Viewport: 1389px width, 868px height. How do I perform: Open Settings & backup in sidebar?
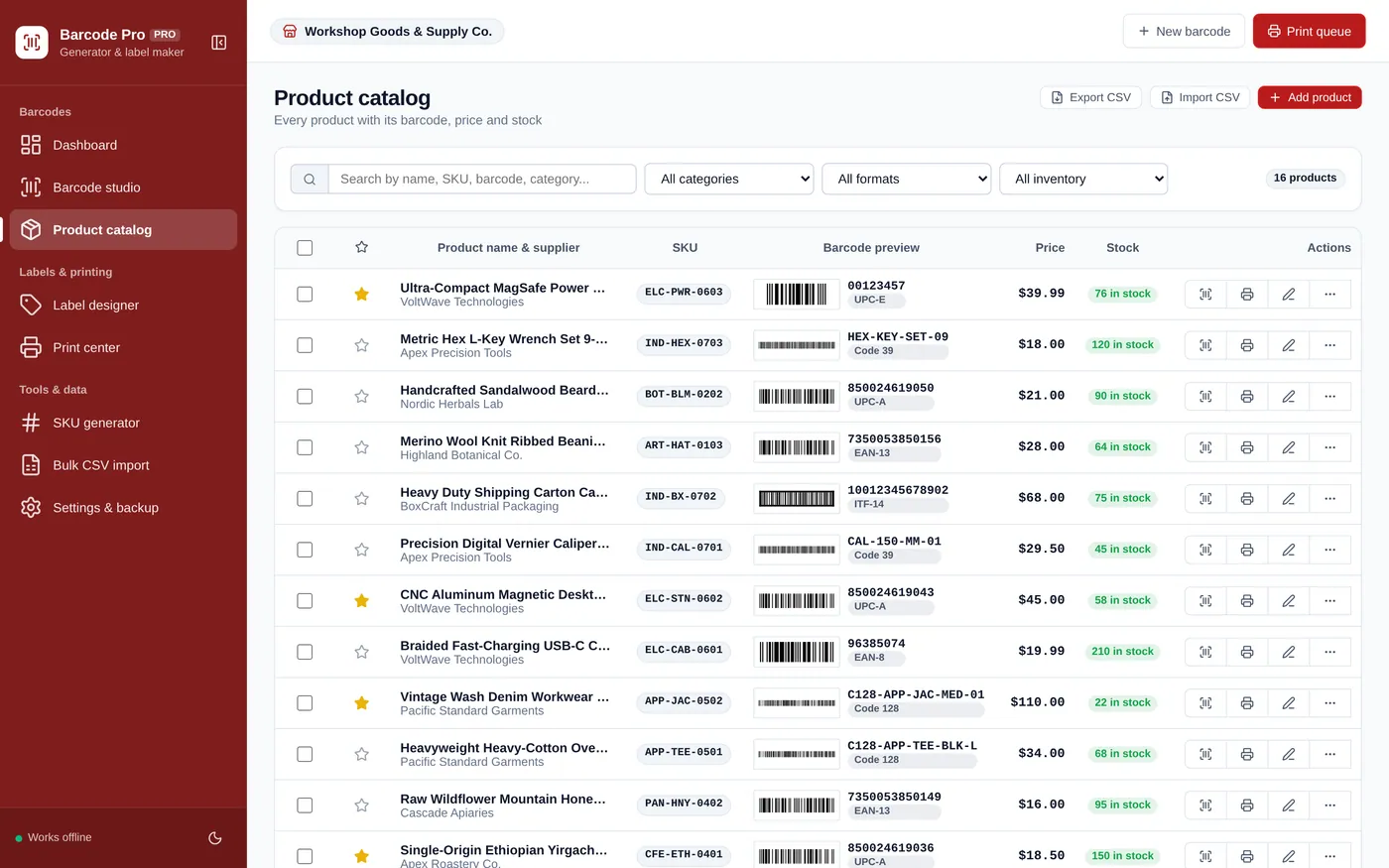pos(123,508)
